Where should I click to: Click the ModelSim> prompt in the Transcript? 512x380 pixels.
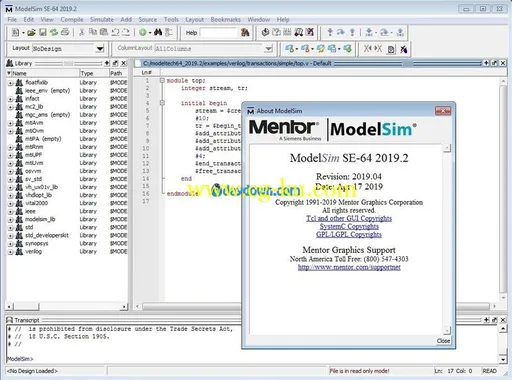pyautogui.click(x=20, y=359)
